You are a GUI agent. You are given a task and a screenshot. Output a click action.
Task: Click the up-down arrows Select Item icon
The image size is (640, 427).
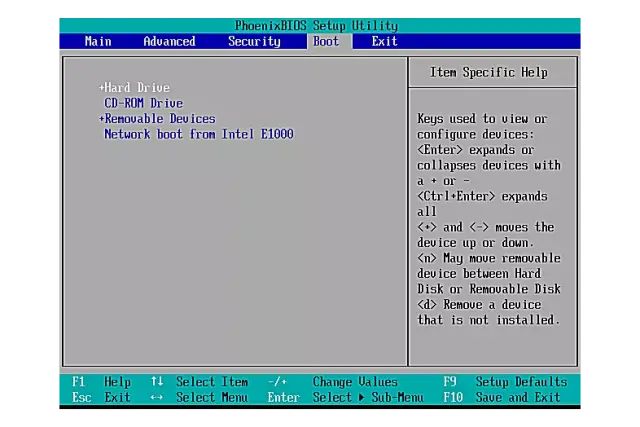[x=157, y=382]
